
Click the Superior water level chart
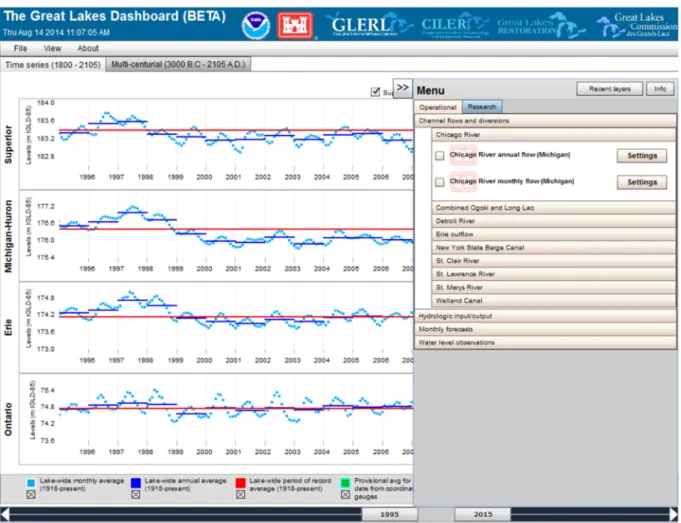click(216, 144)
